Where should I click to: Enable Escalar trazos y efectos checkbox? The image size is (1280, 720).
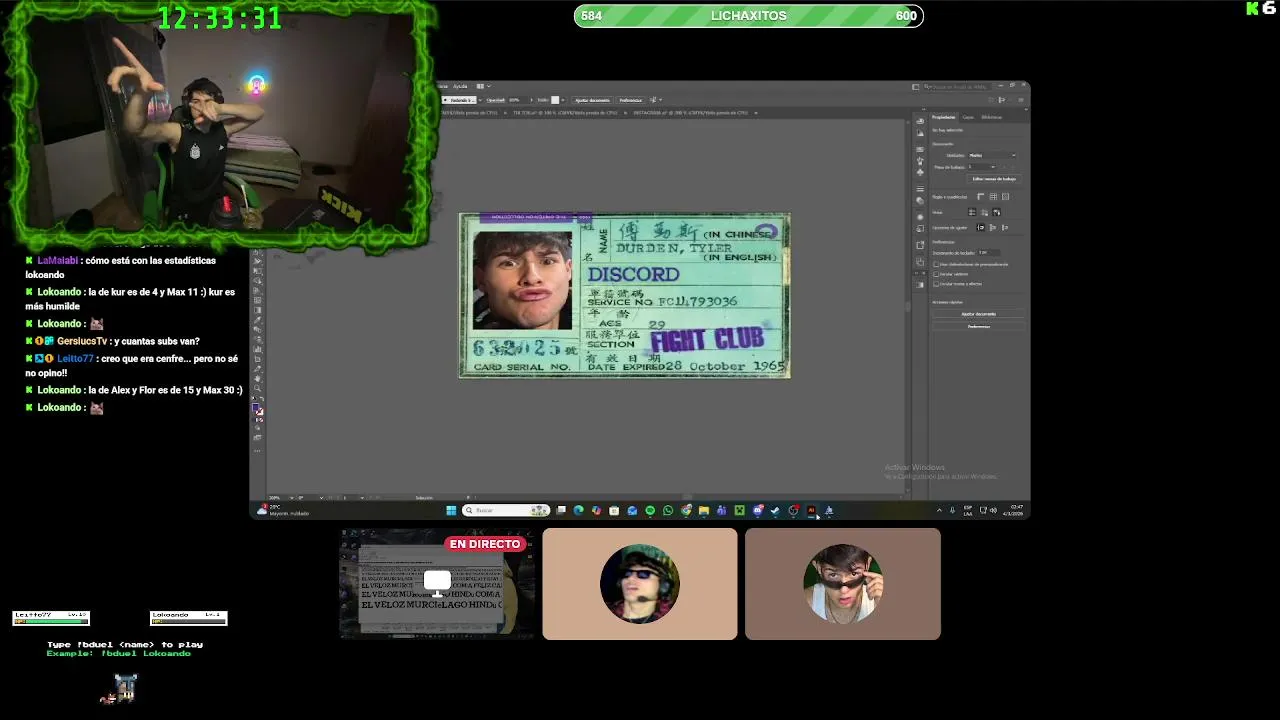(x=936, y=284)
